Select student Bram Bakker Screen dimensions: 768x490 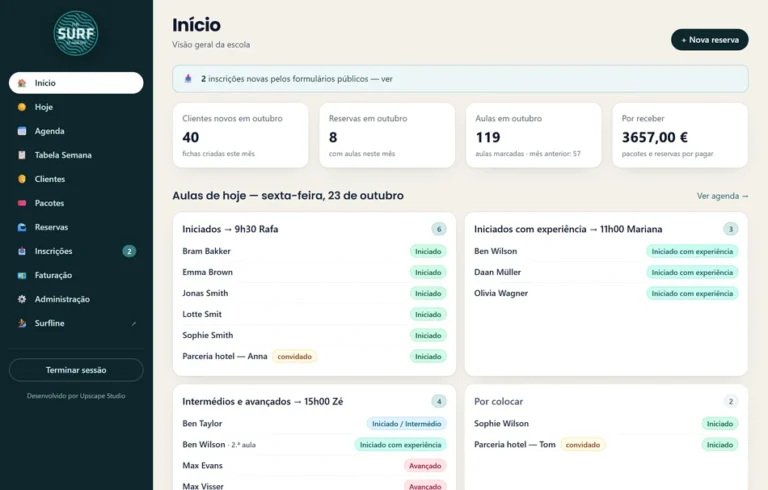206,251
